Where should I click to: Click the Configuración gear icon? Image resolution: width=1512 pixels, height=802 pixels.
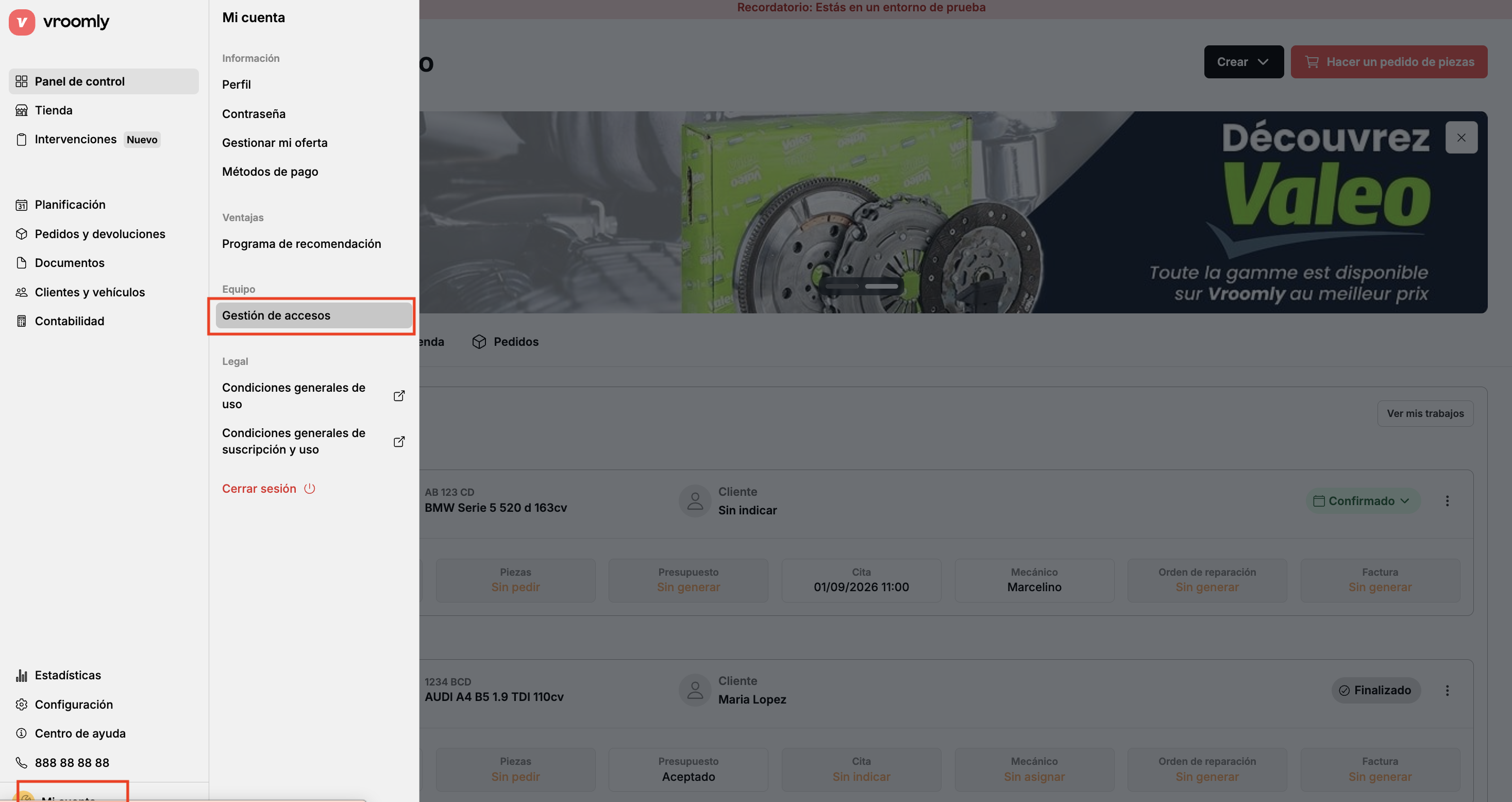22,705
